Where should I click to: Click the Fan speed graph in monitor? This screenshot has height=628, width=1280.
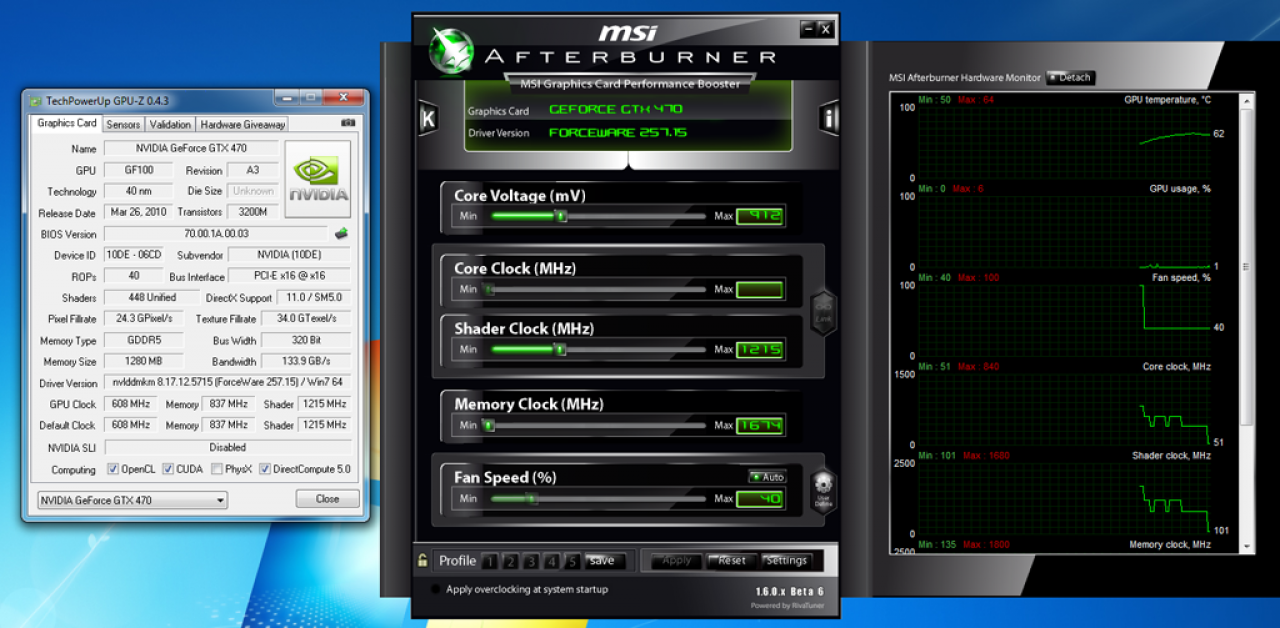point(1063,321)
